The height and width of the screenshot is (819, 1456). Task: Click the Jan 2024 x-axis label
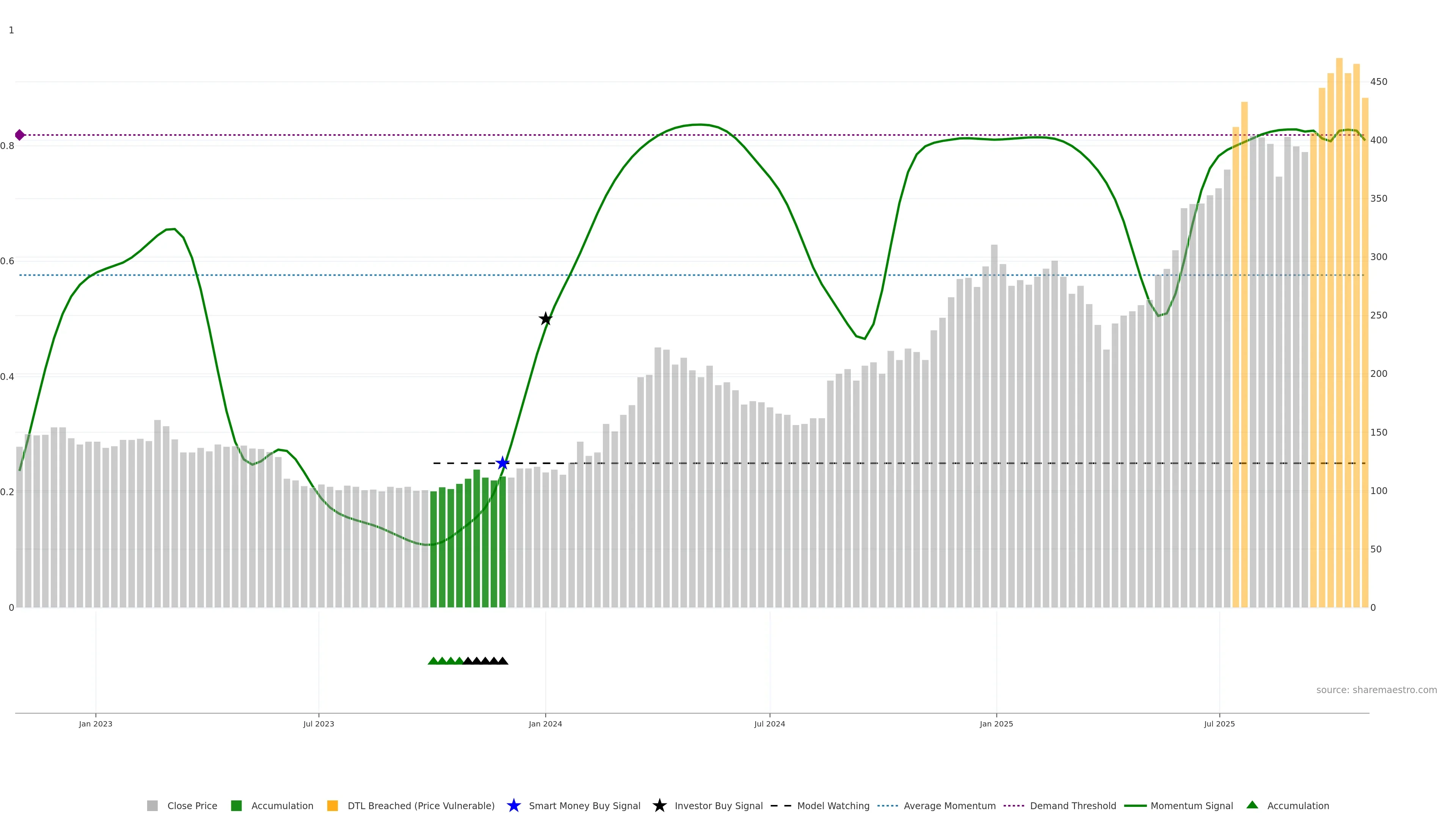tap(546, 724)
